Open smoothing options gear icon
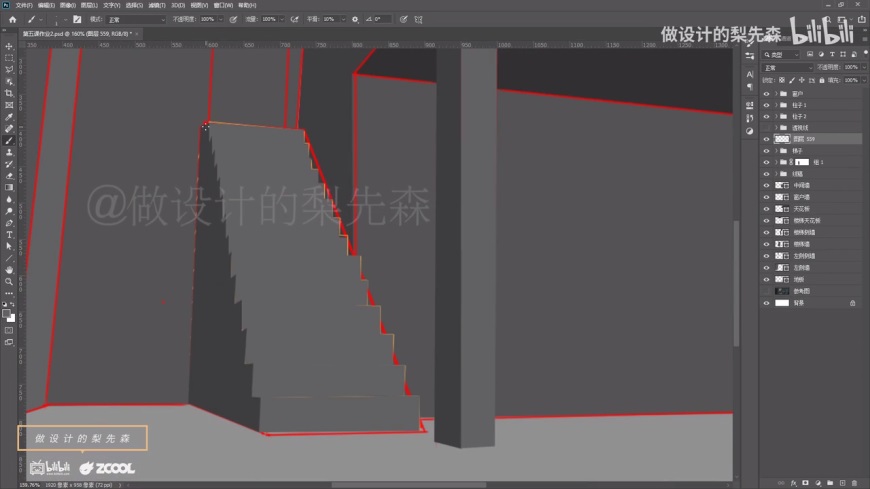Viewport: 870px width, 489px height. tap(355, 19)
